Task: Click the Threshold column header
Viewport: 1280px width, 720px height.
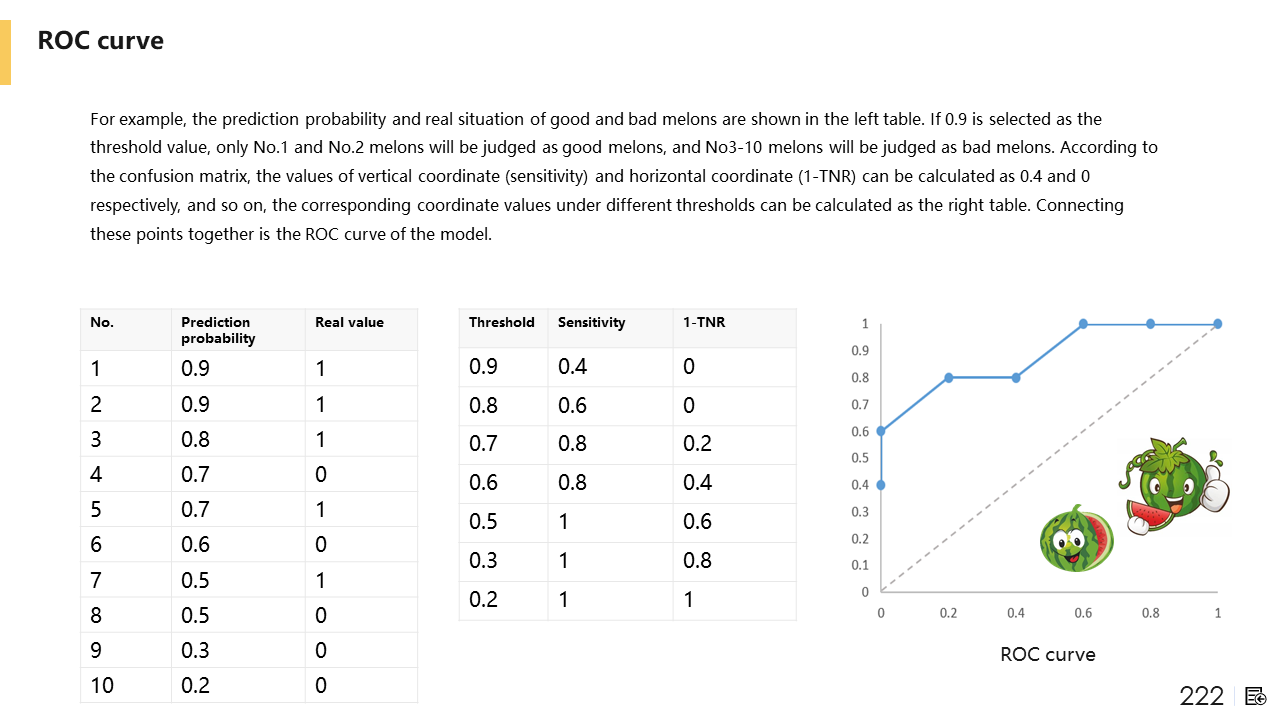Action: (x=501, y=323)
